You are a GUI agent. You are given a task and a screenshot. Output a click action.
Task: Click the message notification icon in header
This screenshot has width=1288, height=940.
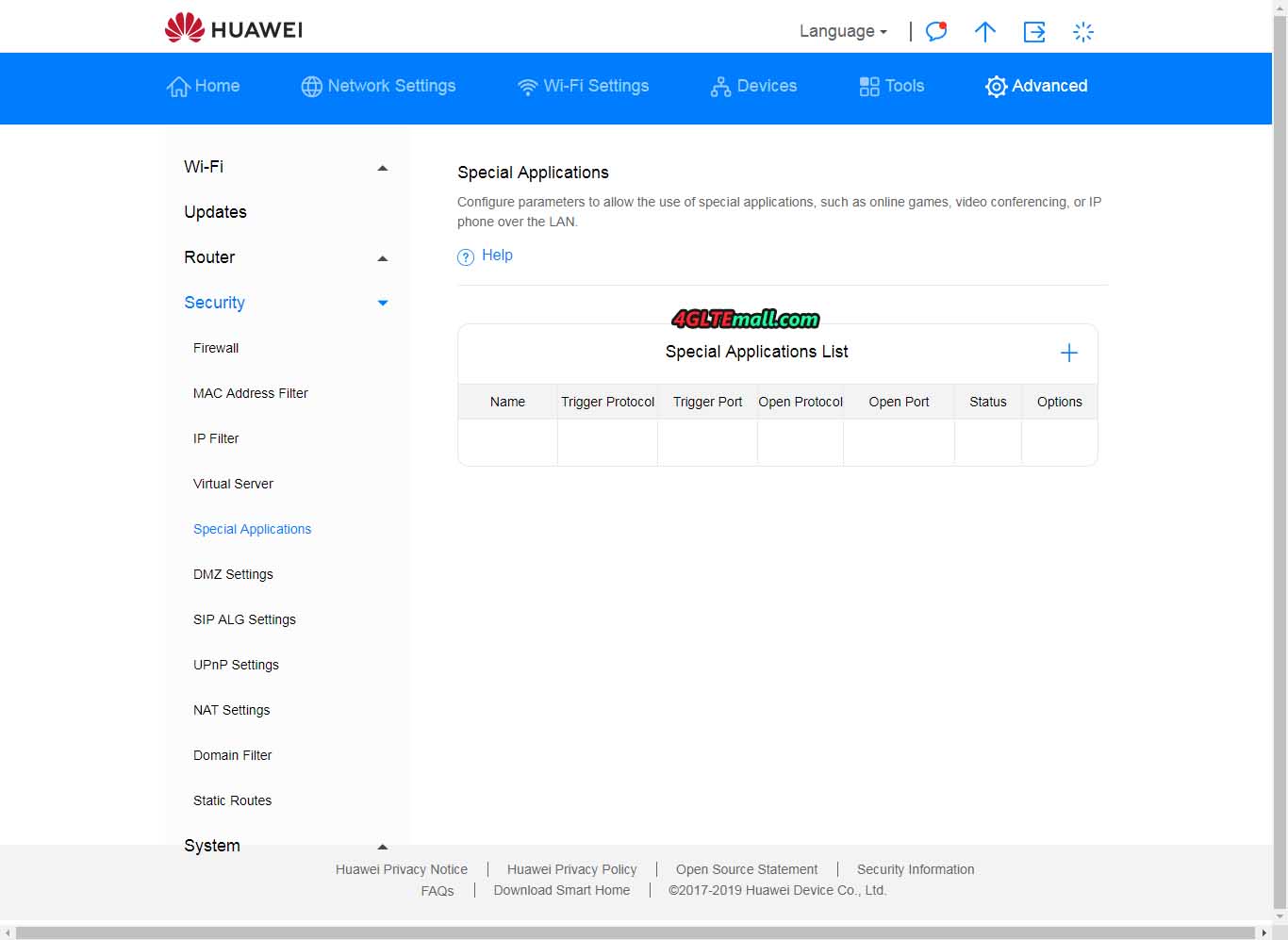tap(935, 32)
